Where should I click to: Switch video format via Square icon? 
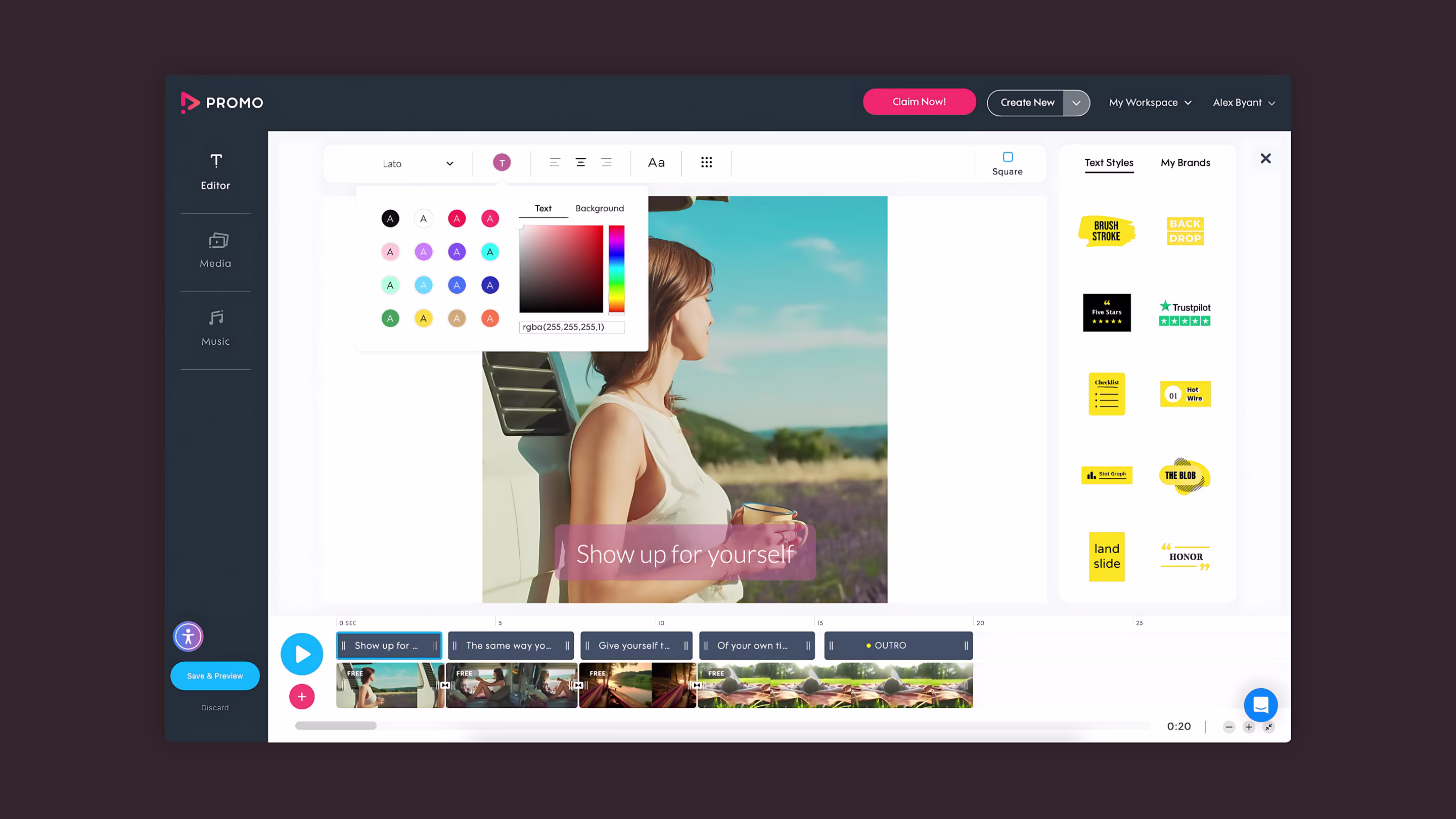(1007, 164)
